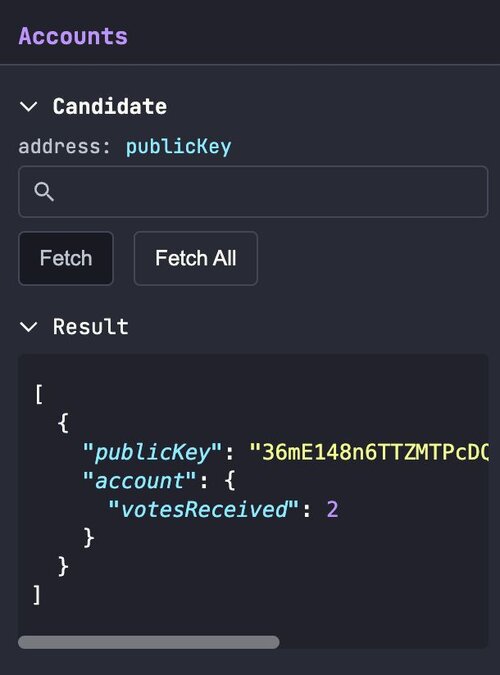Open the Accounts panel header

point(73,36)
